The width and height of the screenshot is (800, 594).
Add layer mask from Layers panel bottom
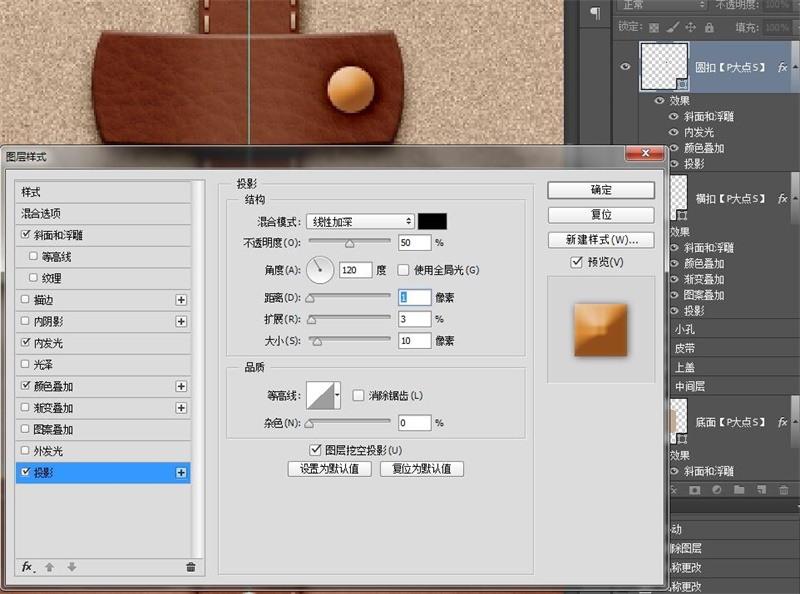[x=694, y=490]
